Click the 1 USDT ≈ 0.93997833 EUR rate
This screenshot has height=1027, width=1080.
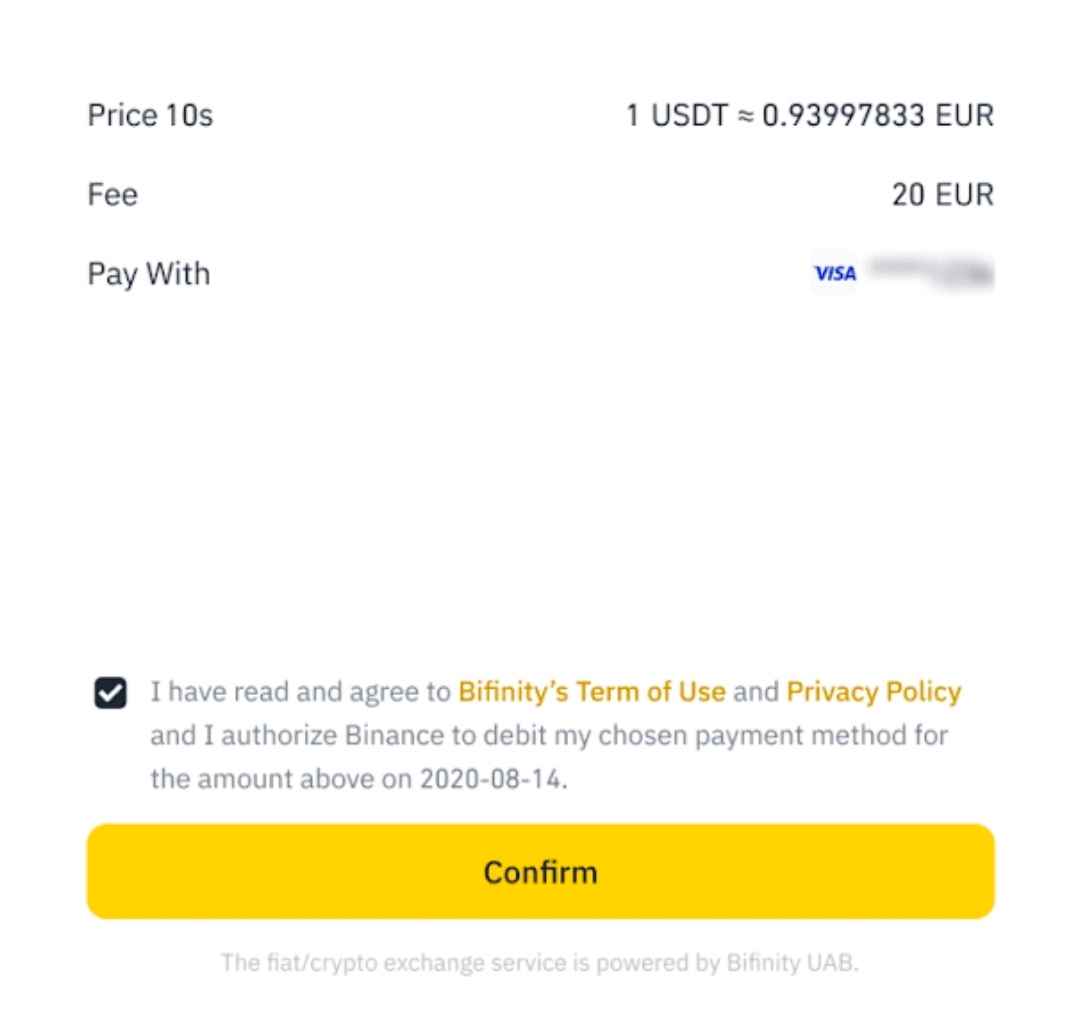point(809,115)
